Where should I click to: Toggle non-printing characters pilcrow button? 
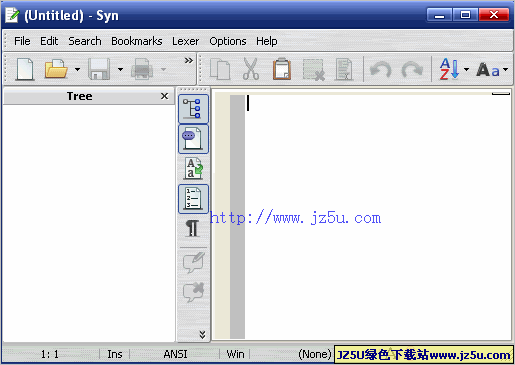193,229
